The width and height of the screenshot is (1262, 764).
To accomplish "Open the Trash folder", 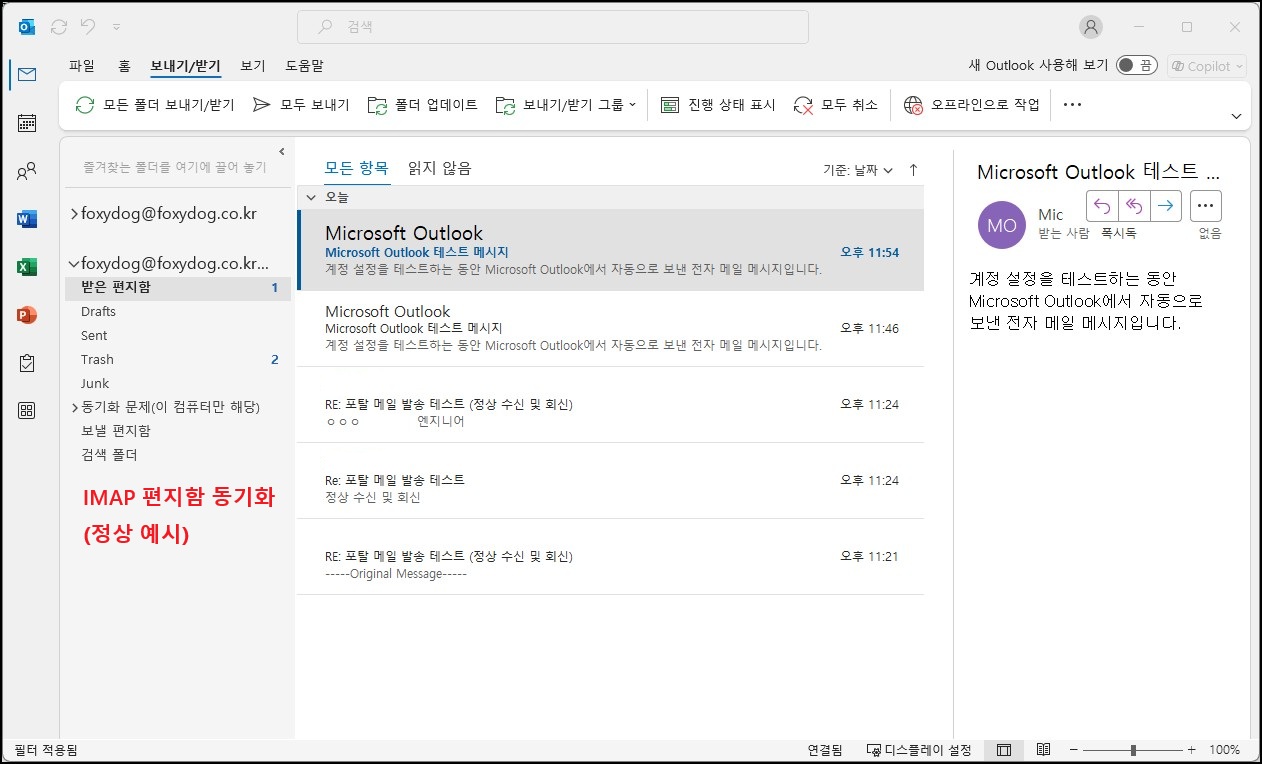I will (97, 360).
